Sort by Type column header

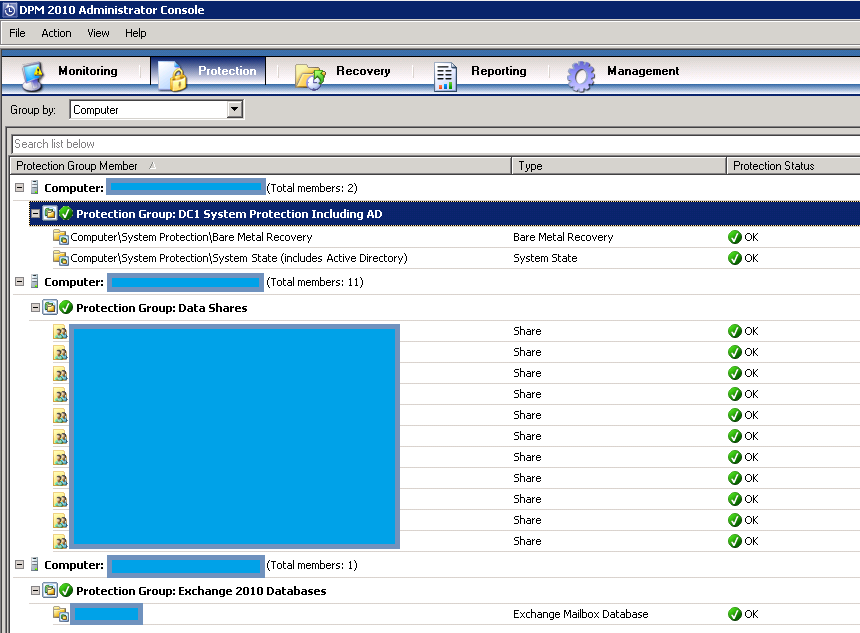(x=619, y=166)
